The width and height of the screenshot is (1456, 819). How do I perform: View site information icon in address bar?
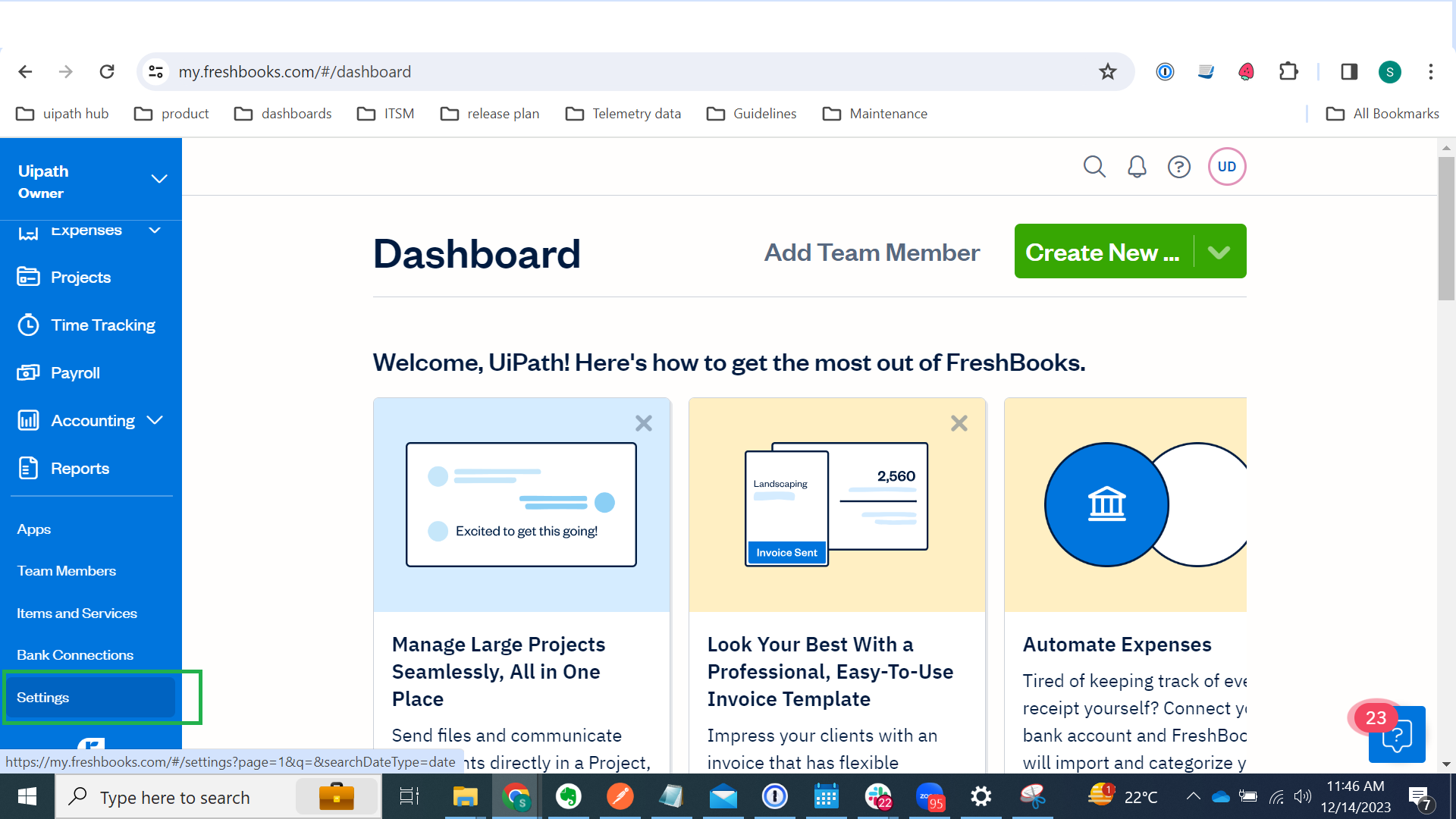coord(155,72)
